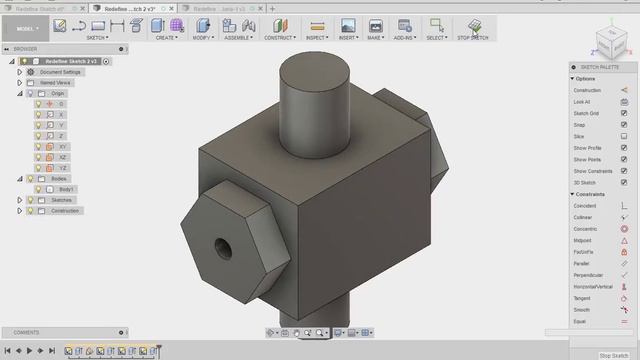640x360 pixels.
Task: Toggle the Show Profile checkbox
Action: [624, 148]
